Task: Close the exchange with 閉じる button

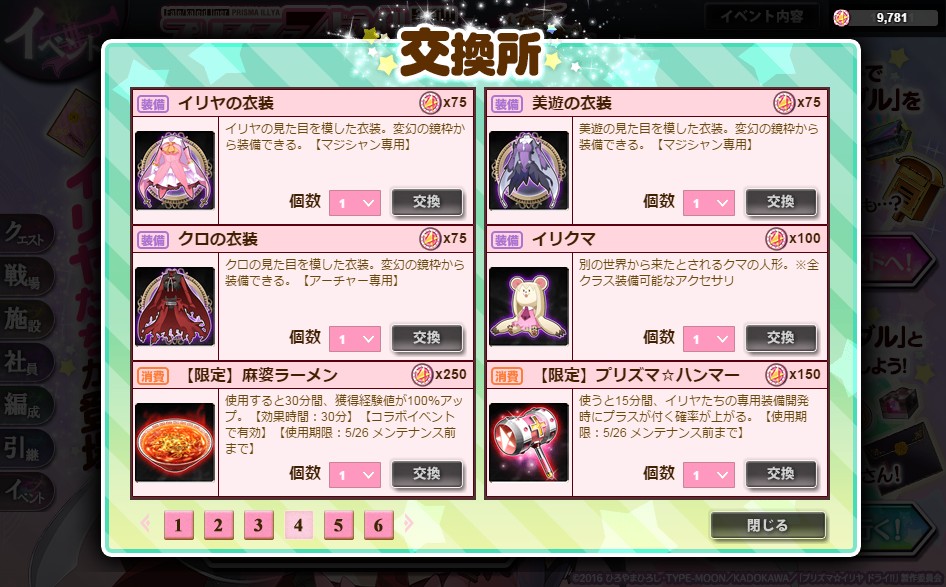Action: [x=767, y=525]
